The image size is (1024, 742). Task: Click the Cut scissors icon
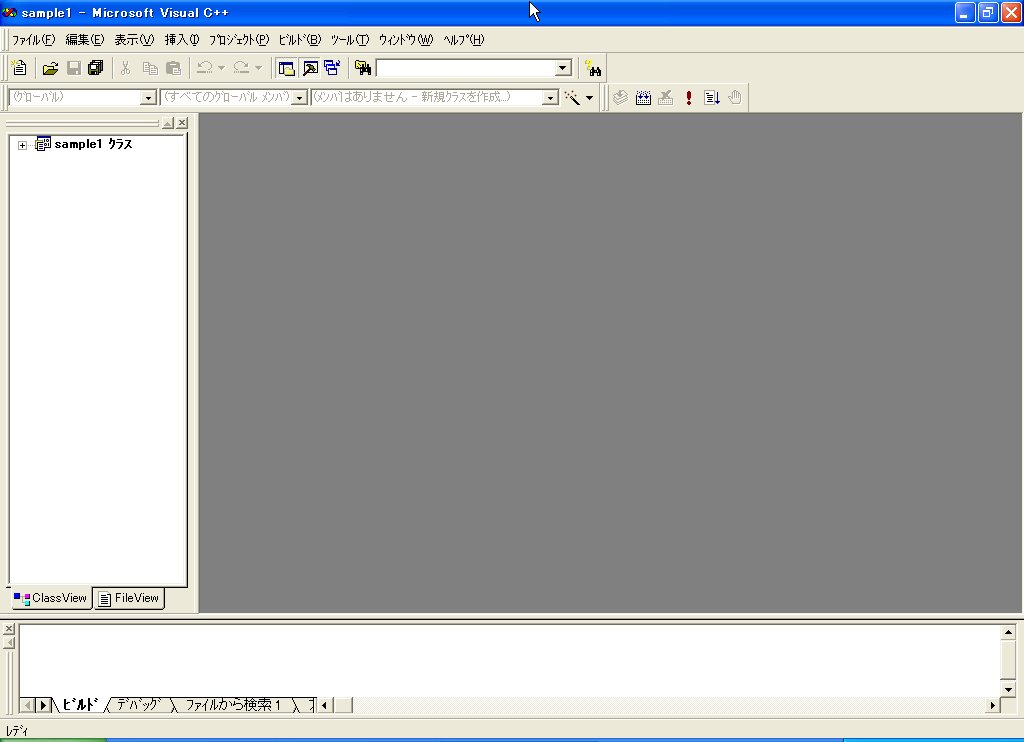pyautogui.click(x=126, y=68)
